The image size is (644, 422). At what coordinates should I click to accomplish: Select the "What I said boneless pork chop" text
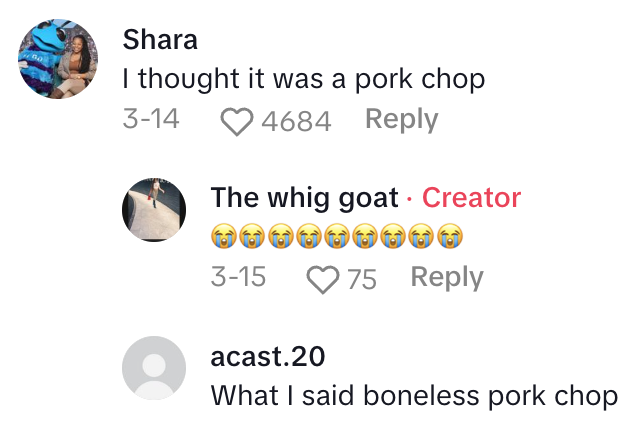(414, 396)
